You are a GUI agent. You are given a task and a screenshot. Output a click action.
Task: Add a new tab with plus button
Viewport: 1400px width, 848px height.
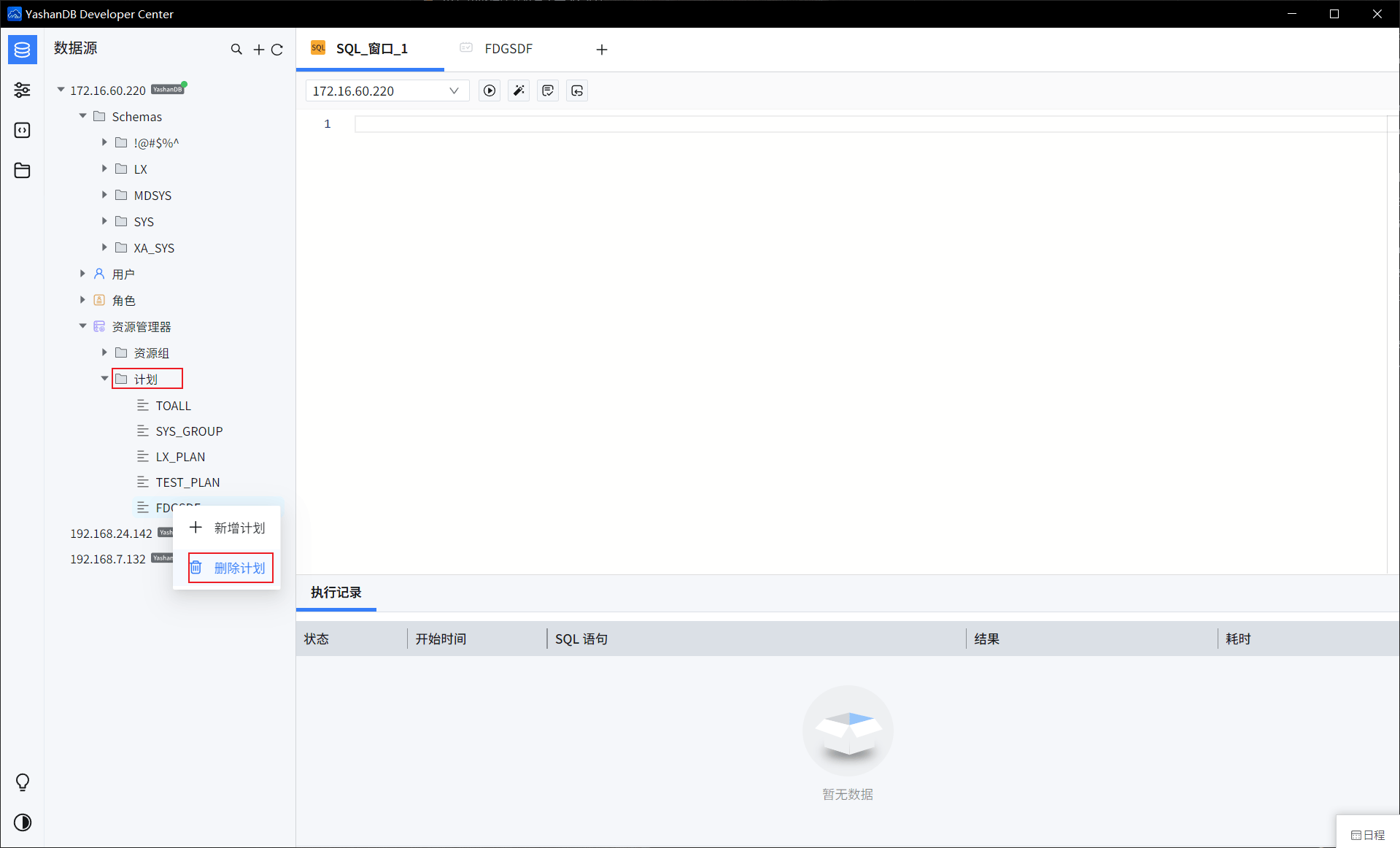tap(602, 49)
